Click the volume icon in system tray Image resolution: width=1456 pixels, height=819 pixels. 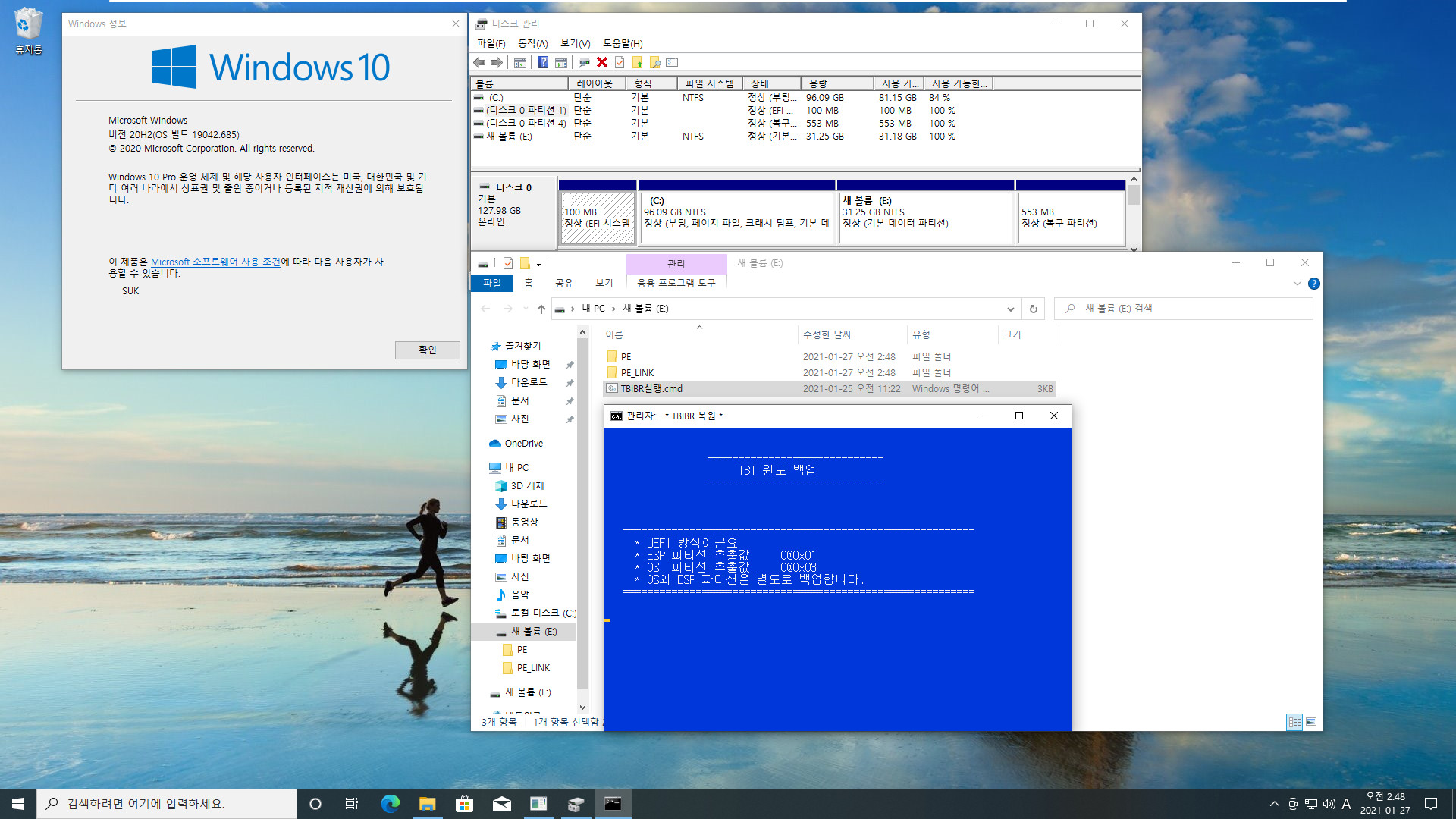pyautogui.click(x=1329, y=804)
